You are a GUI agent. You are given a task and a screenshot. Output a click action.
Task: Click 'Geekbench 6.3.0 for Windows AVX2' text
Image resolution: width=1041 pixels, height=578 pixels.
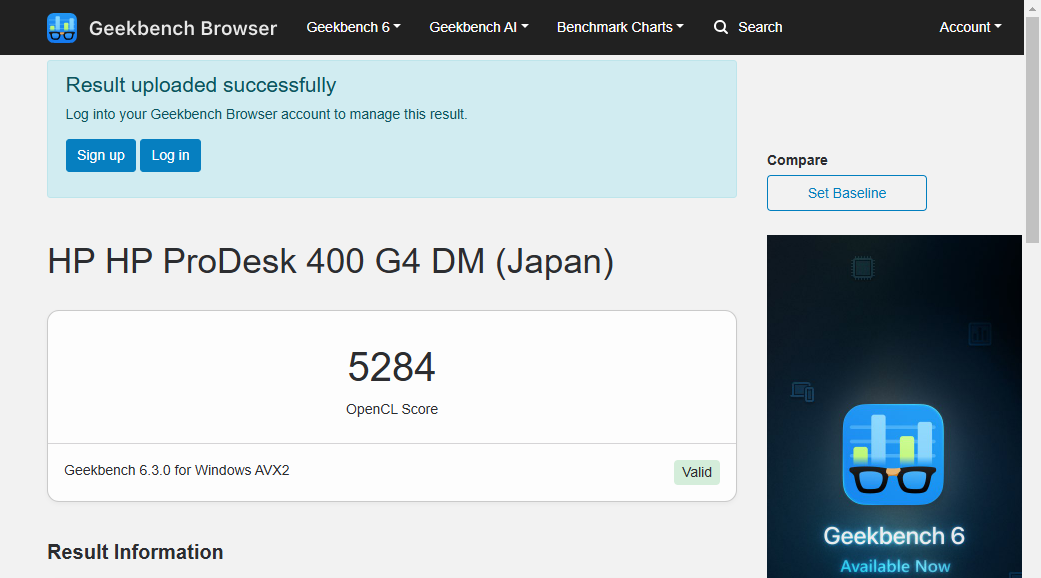pyautogui.click(x=177, y=470)
